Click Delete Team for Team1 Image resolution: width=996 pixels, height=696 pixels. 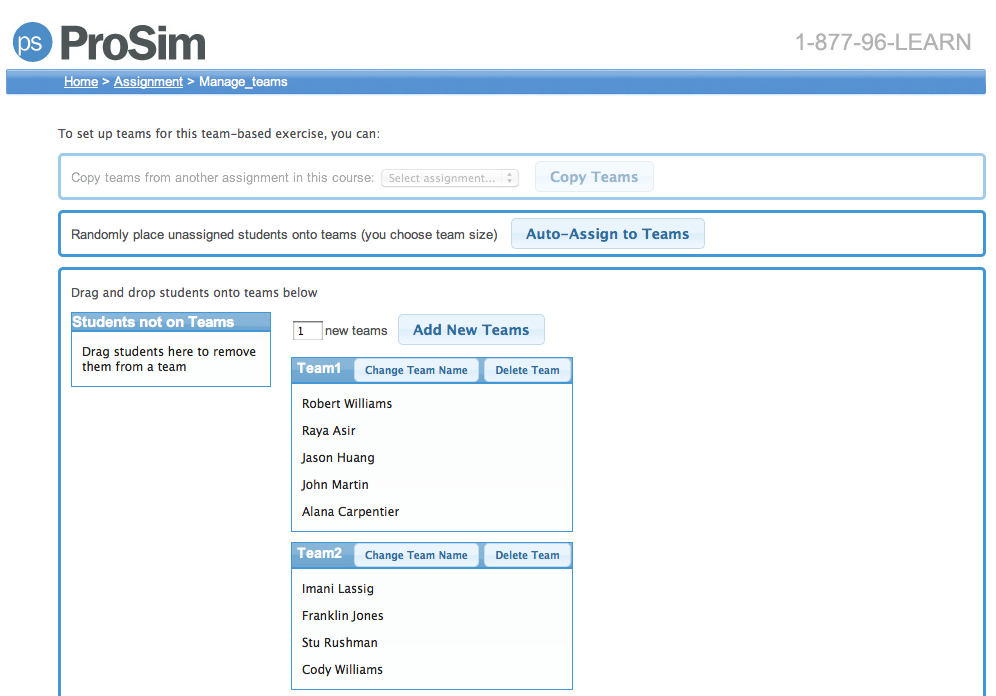point(527,370)
